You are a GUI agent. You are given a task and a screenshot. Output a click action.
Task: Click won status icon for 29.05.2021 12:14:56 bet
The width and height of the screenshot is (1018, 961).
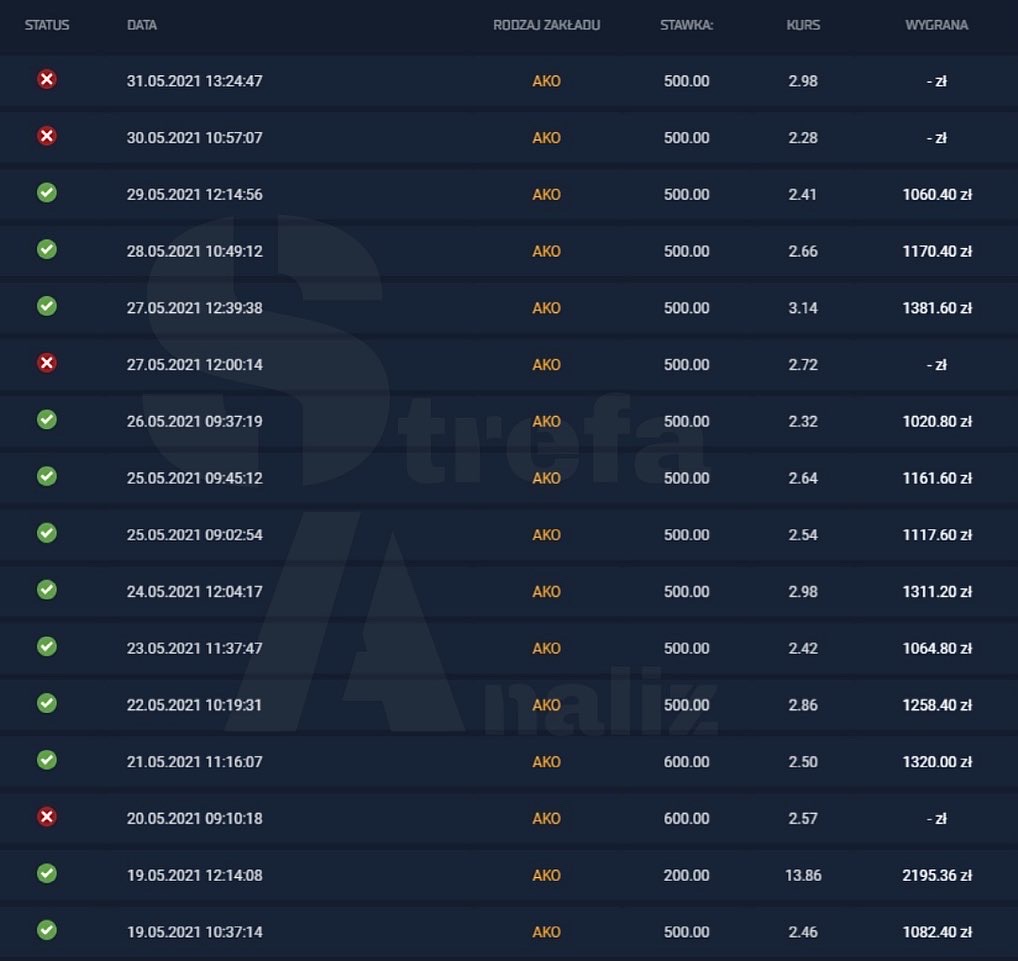click(x=47, y=193)
